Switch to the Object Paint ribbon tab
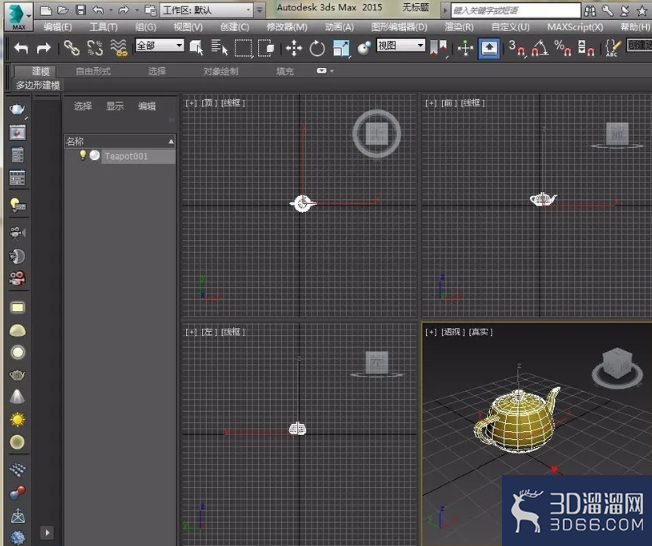 (x=221, y=71)
